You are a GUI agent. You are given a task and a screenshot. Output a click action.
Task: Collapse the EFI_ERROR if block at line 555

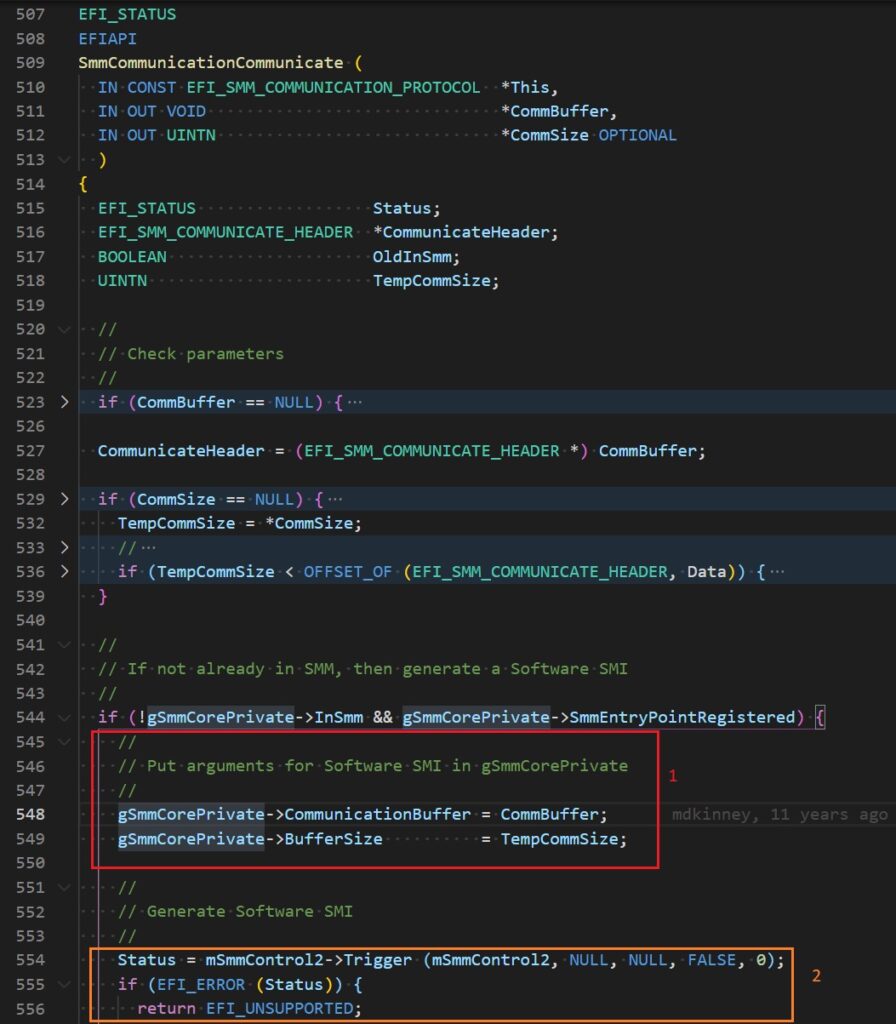coord(65,984)
